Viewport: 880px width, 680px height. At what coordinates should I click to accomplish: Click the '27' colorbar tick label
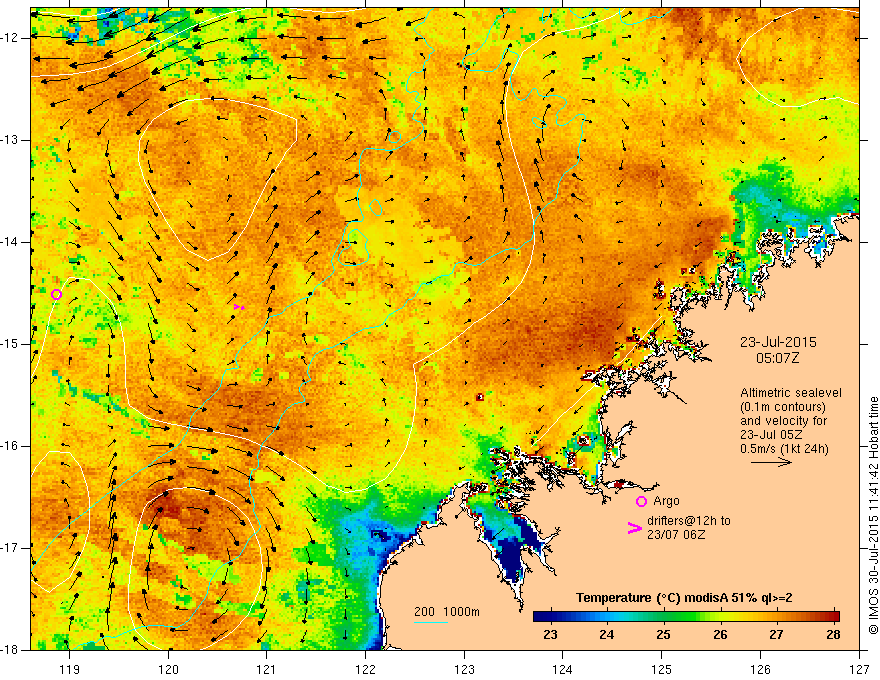tap(777, 635)
